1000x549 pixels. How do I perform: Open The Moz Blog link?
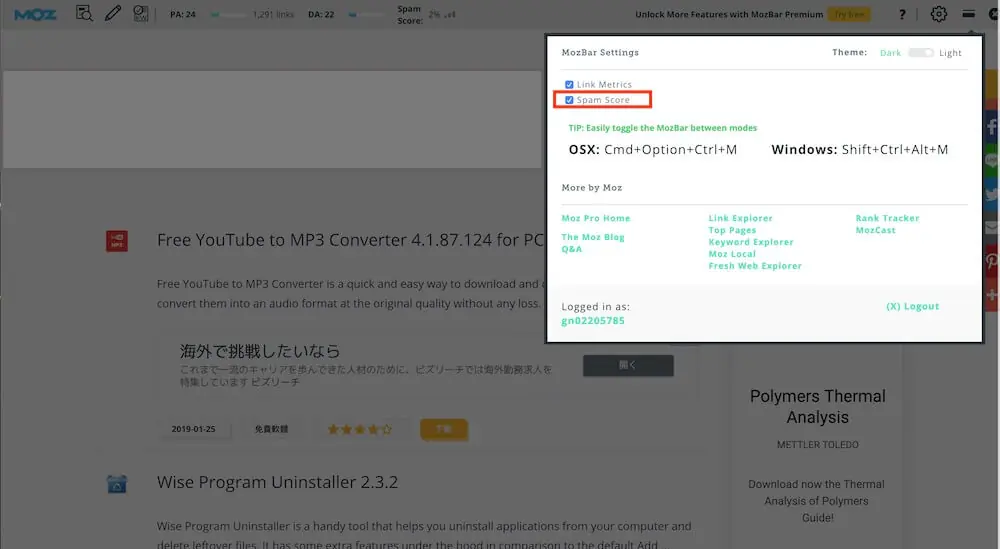click(593, 237)
